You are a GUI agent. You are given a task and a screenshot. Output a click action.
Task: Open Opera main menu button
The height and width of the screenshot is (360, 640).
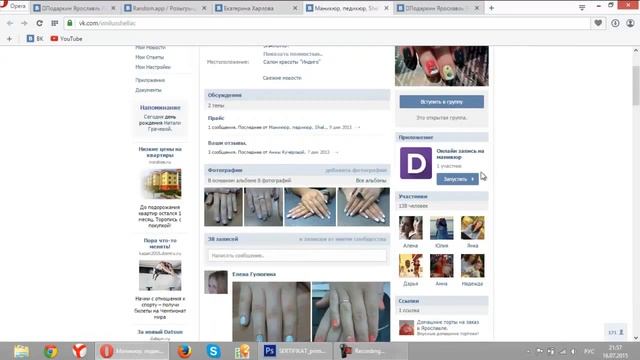(x=13, y=6)
